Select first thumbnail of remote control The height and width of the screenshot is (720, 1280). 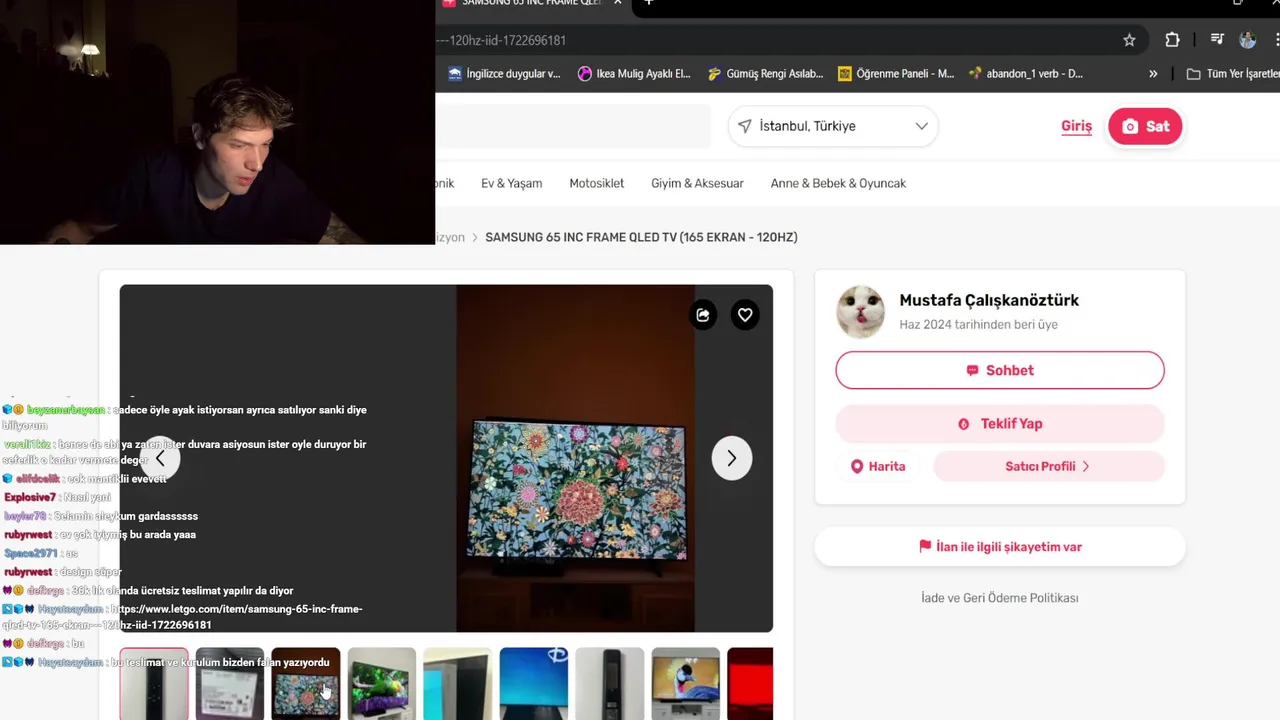[154, 684]
